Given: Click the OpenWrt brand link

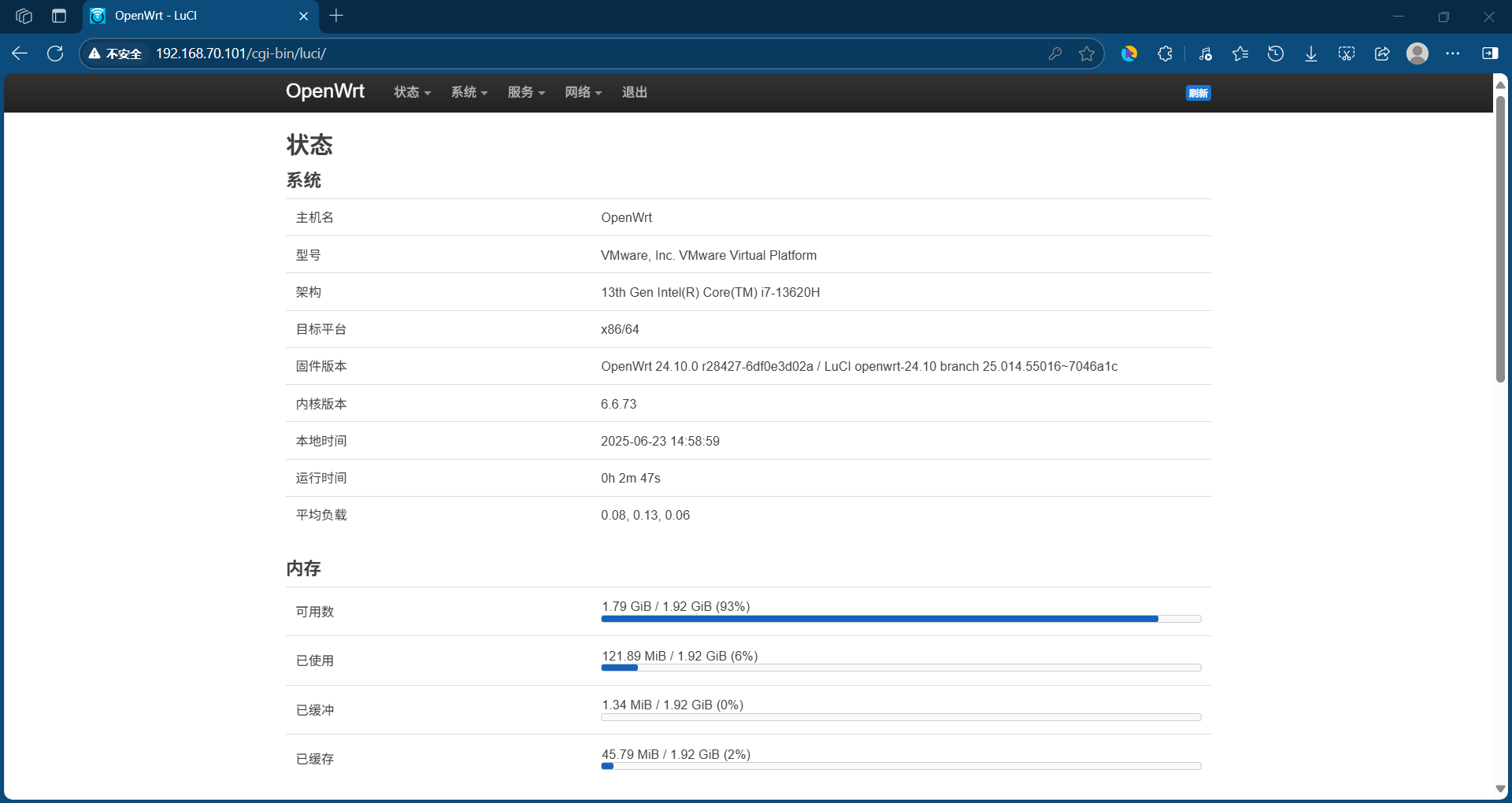Looking at the screenshot, I should [325, 91].
